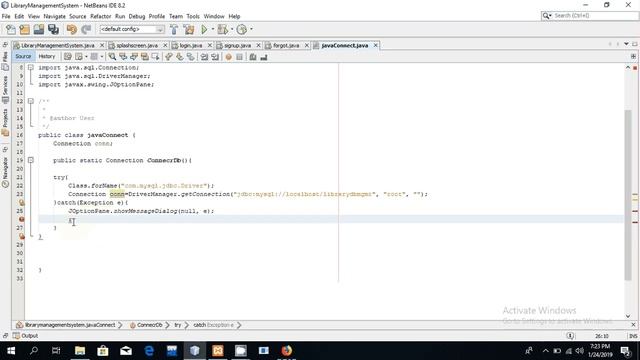Viewport: 640px width, 360px height.
Task: Click the error marker beside line 26
Action: point(22,220)
